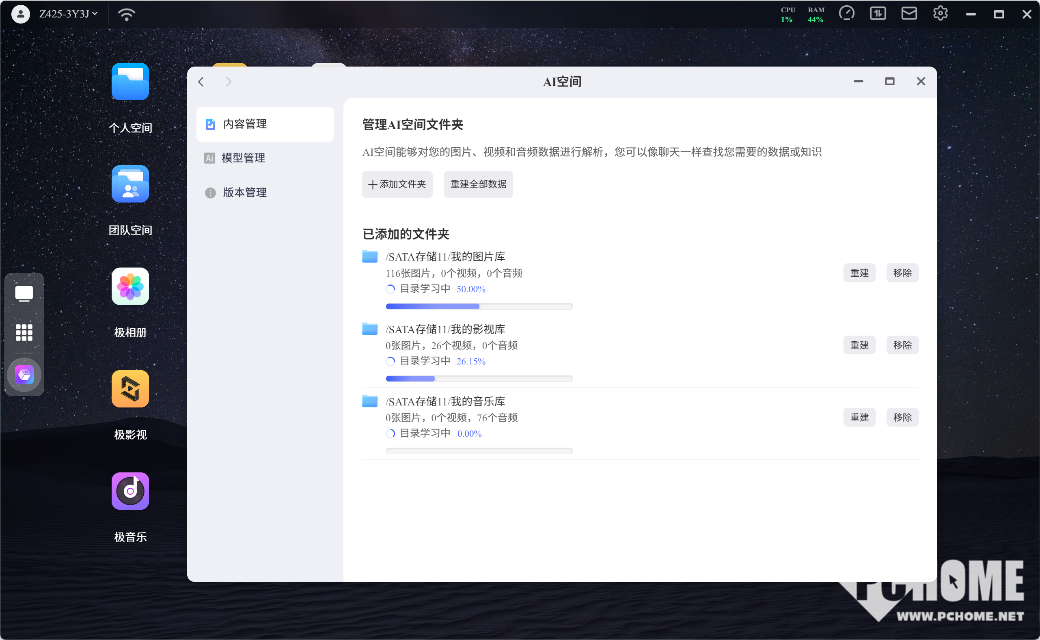Click the 添加文件夹 button
1040x640 pixels.
[397, 184]
